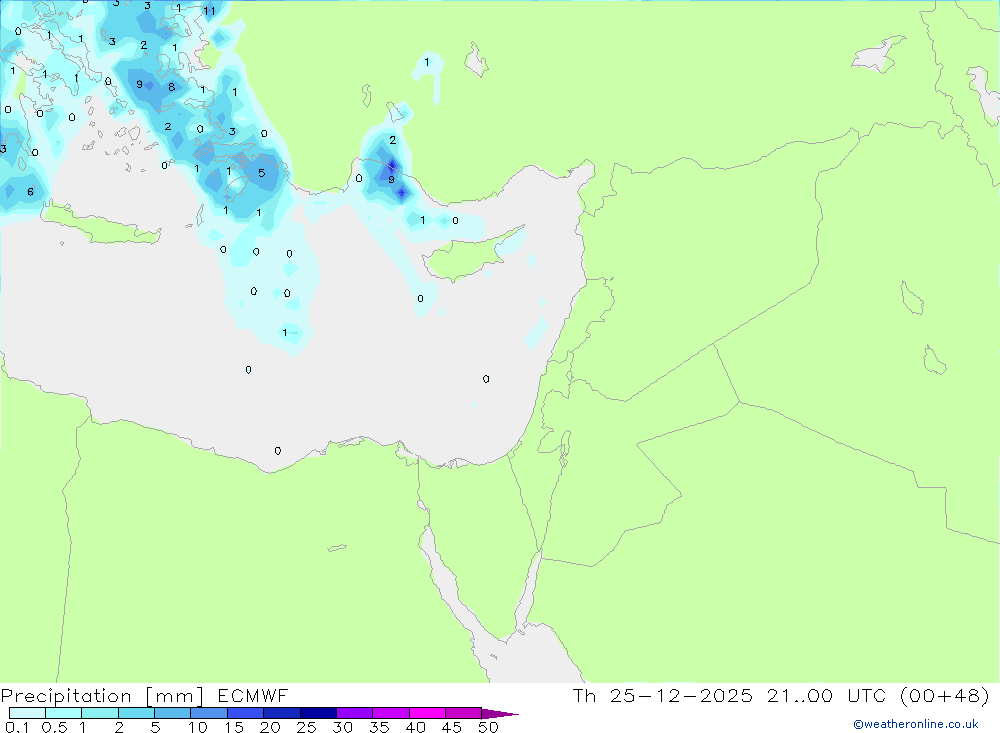Pick the 35–40 mm magenta legend swatch
The image size is (1000, 733).
click(x=390, y=713)
